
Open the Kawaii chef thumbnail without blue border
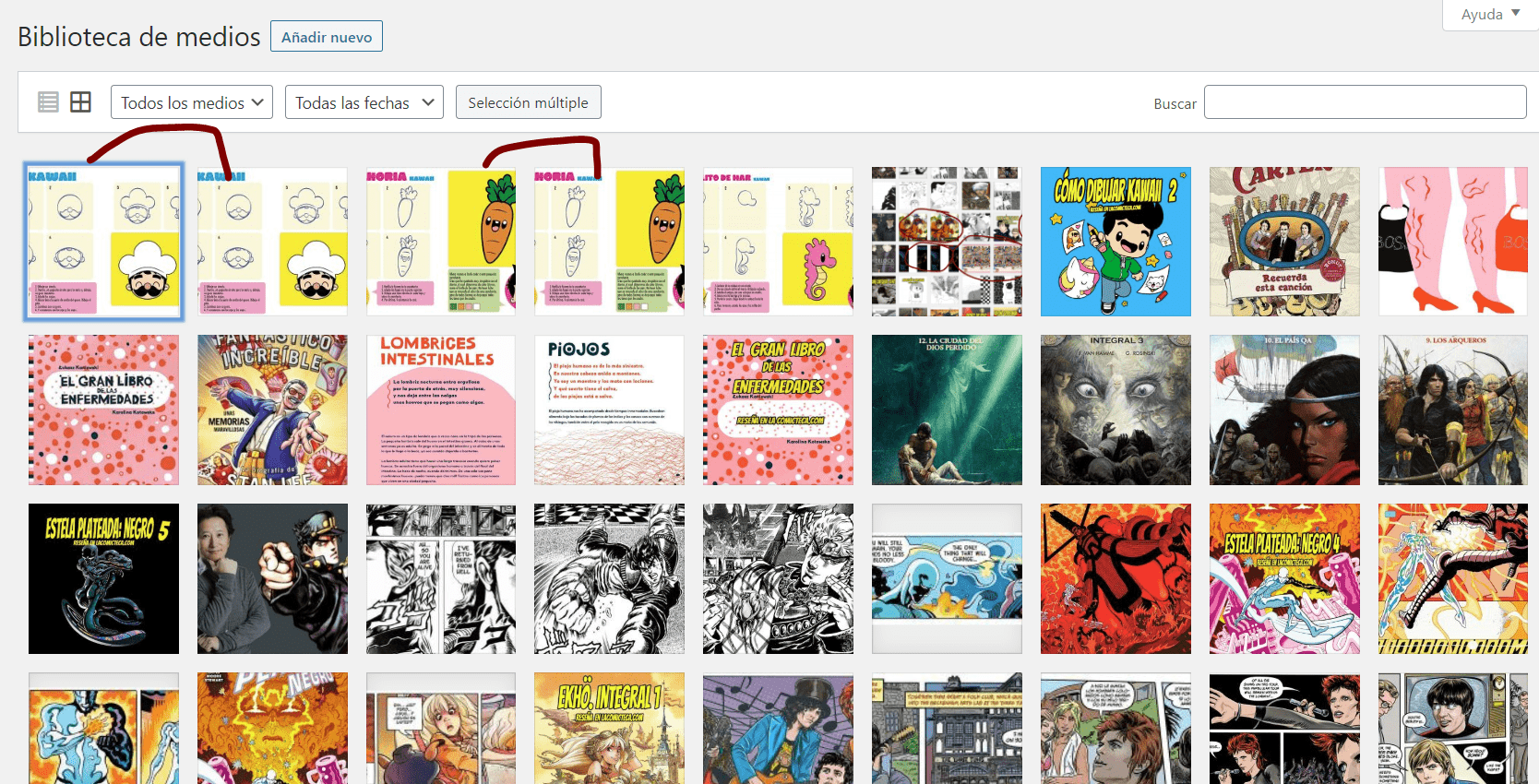click(x=272, y=242)
